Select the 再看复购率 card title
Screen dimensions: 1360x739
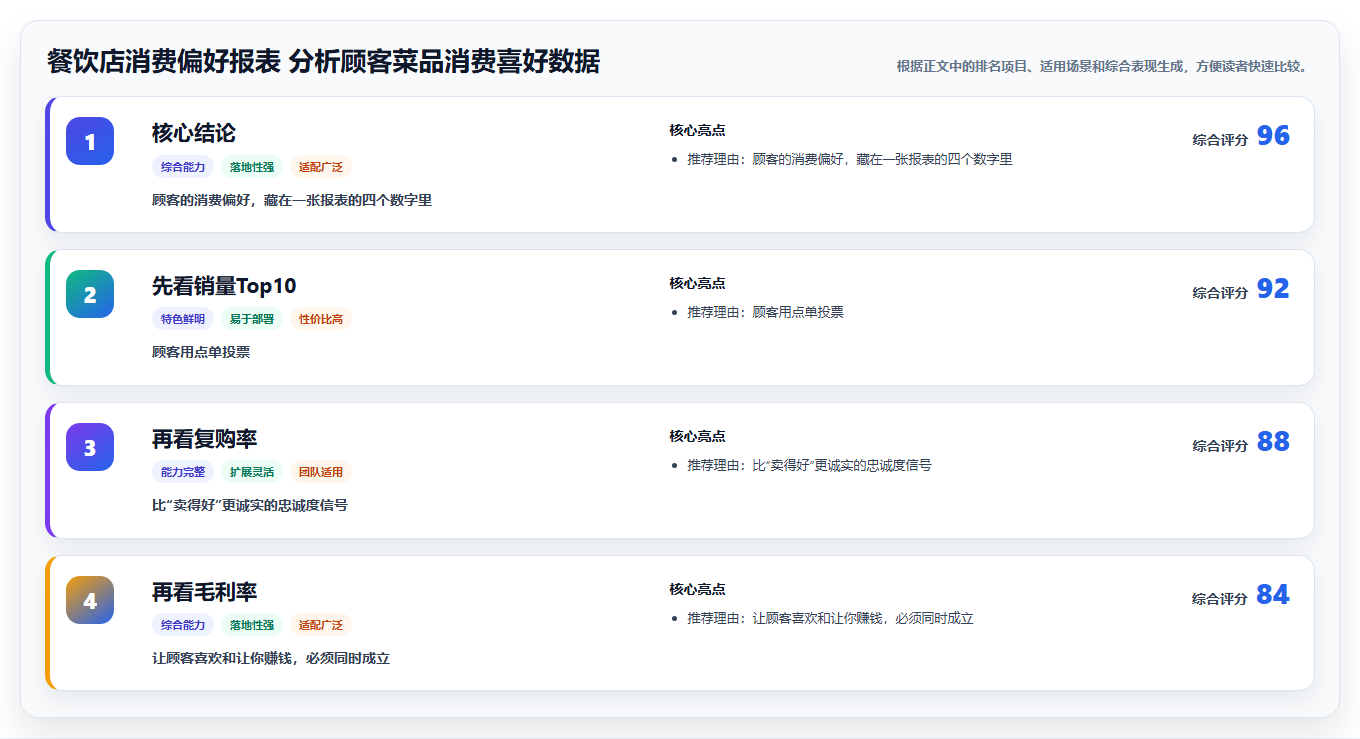pos(205,439)
